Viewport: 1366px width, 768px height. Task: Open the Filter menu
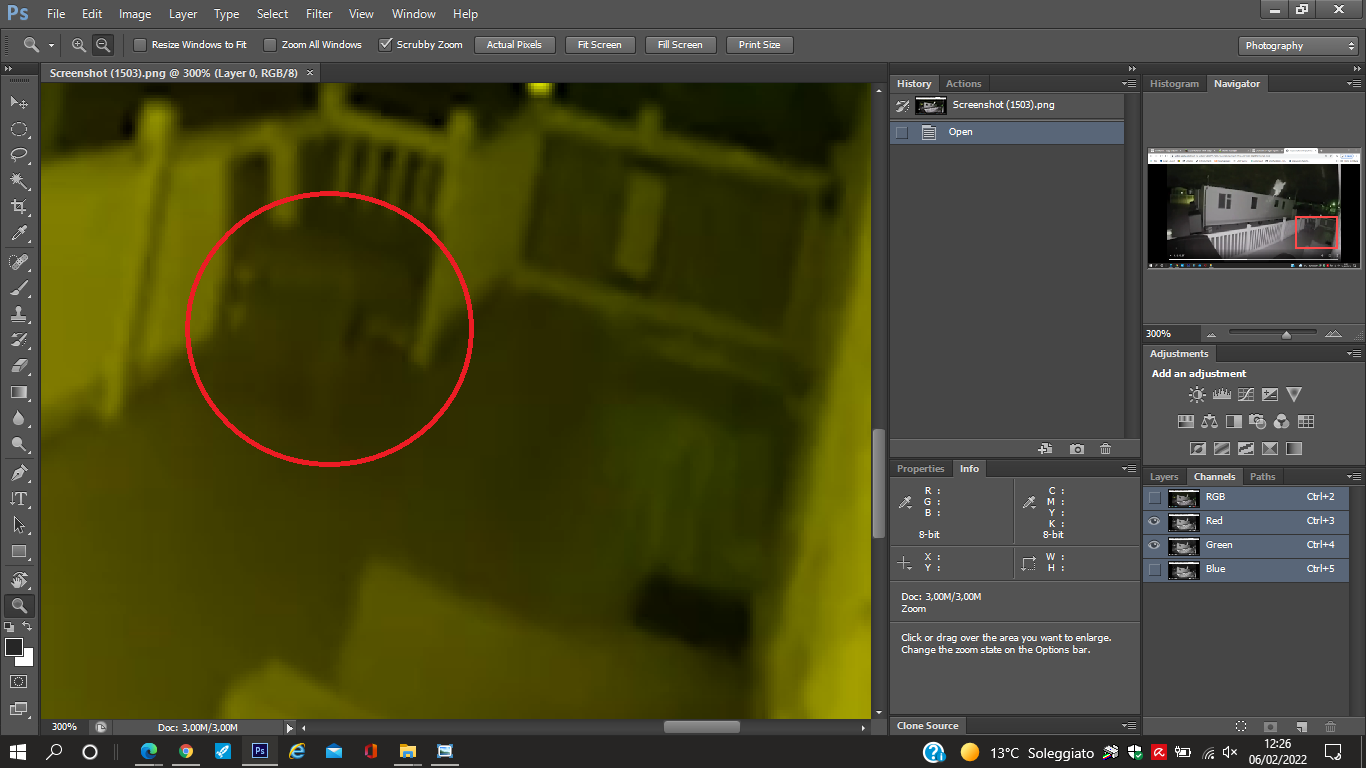[319, 14]
